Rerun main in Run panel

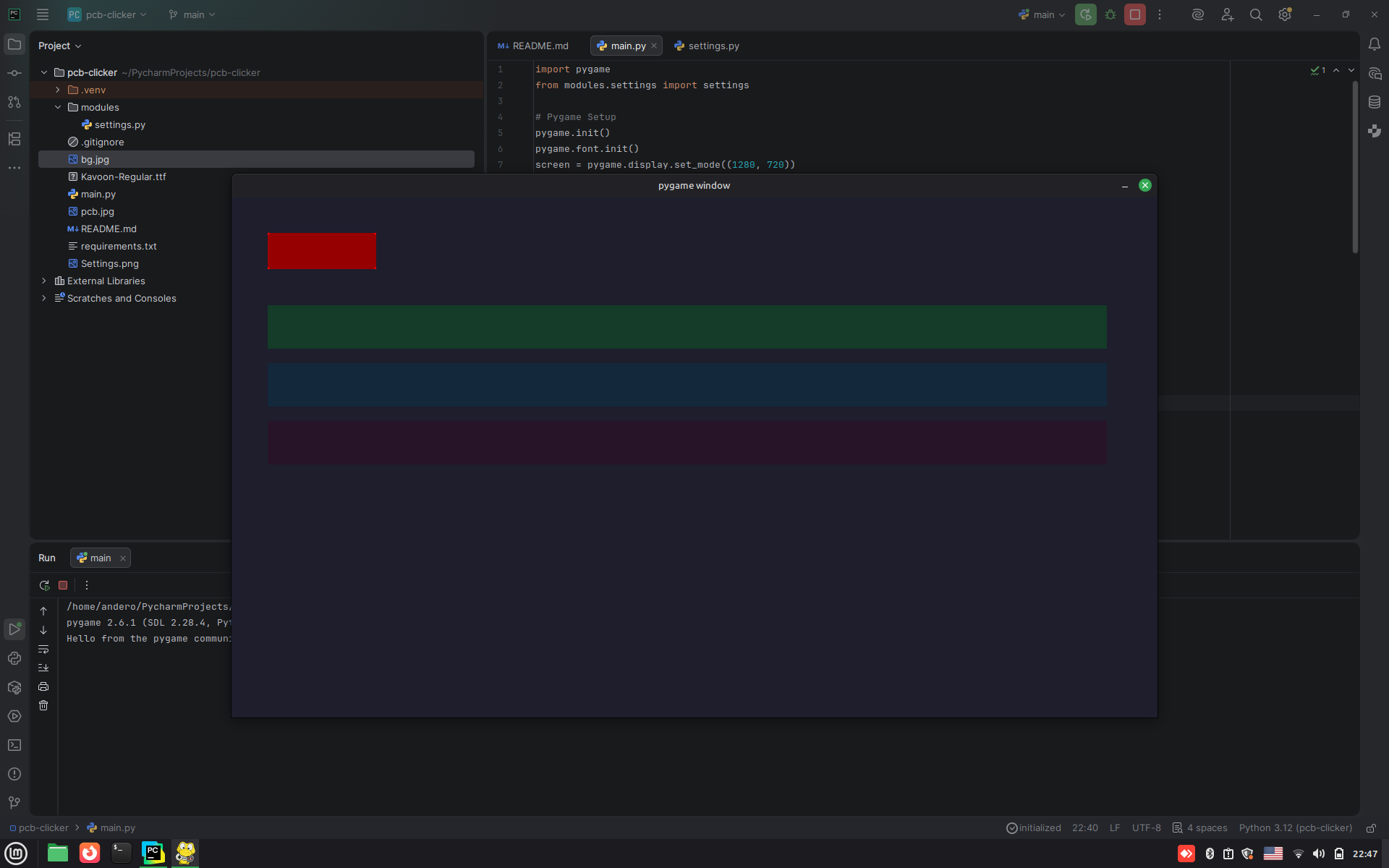[44, 585]
